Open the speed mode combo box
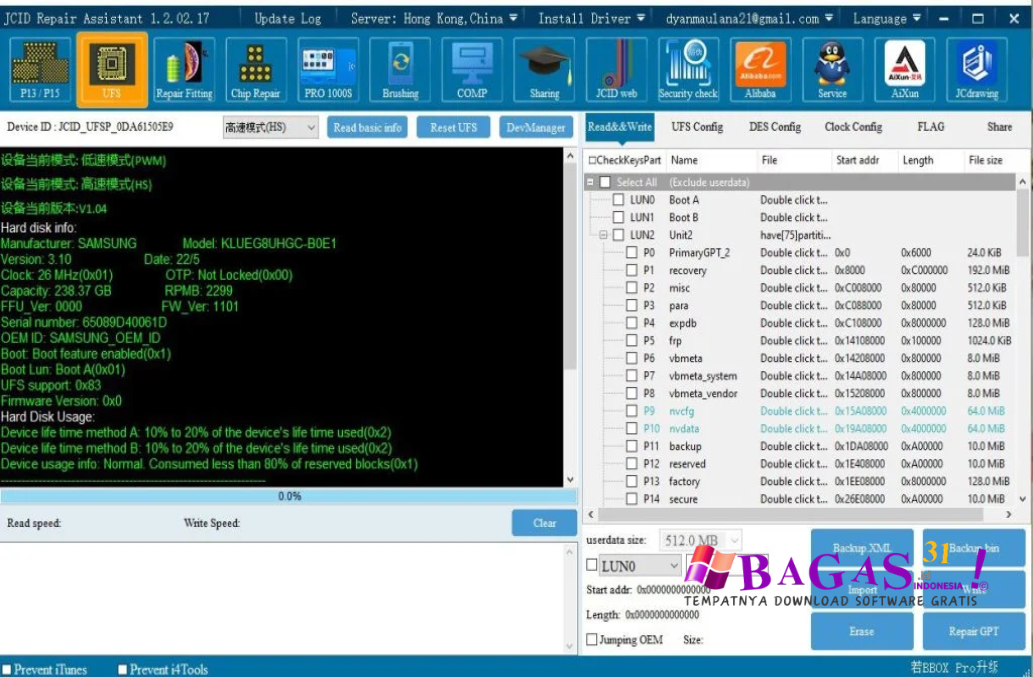 pos(270,127)
